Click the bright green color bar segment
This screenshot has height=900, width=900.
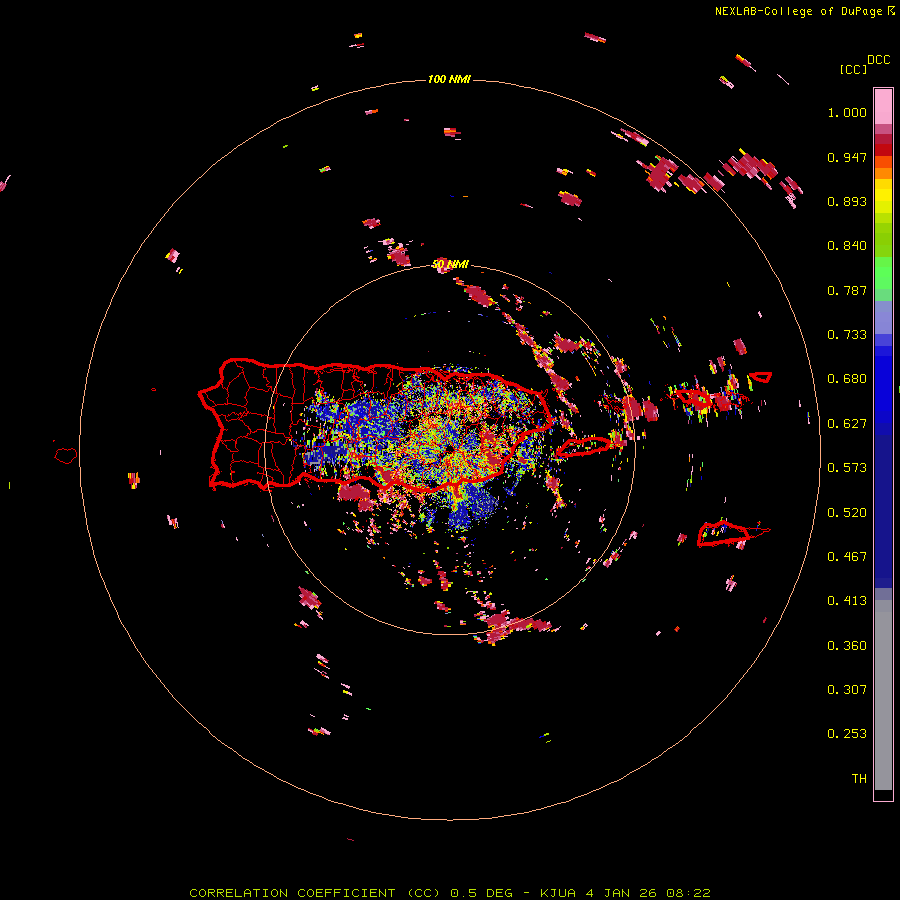point(883,273)
